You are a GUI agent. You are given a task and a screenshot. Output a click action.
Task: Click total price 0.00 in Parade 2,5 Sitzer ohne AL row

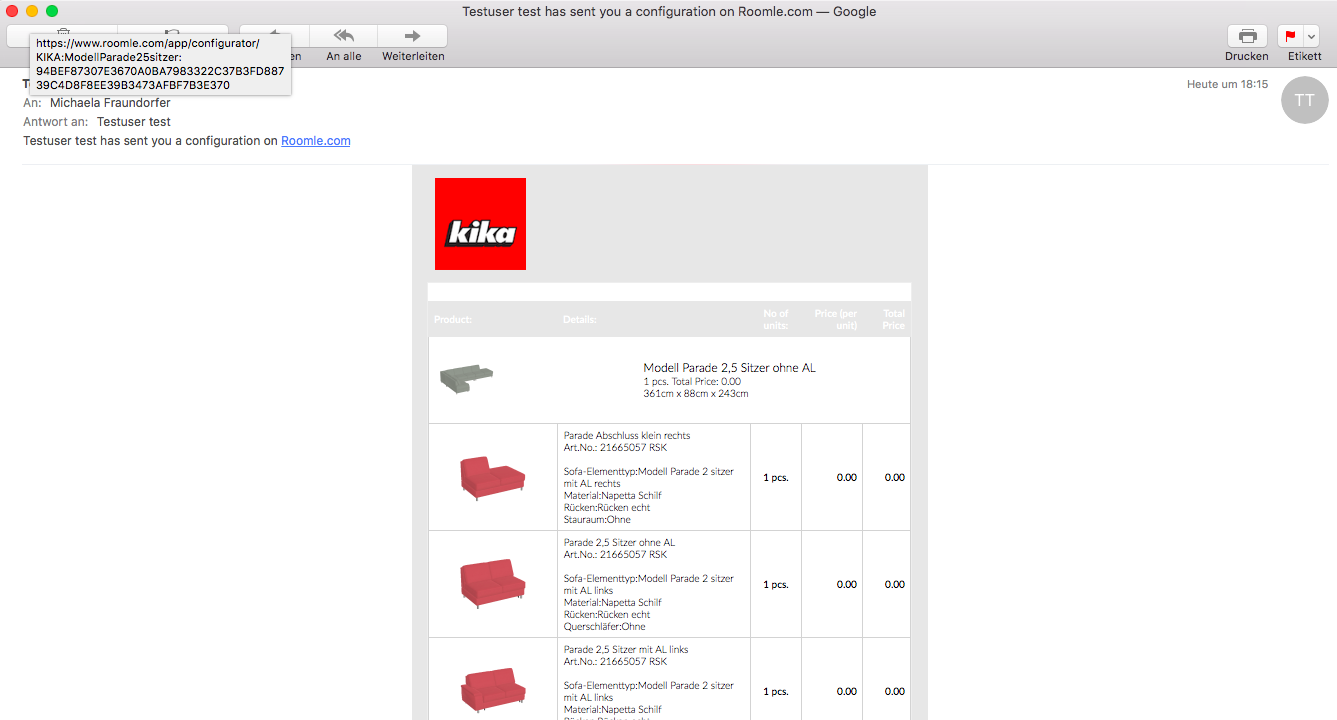[895, 585]
